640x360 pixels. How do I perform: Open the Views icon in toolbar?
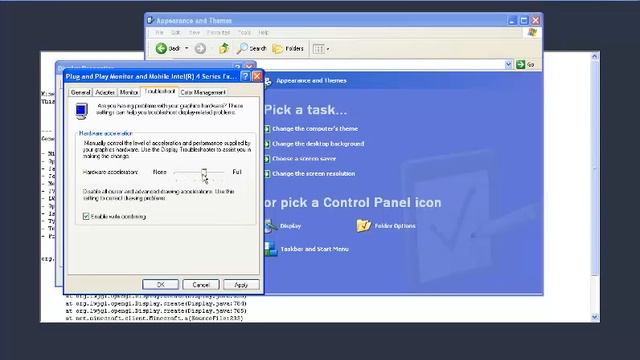[x=318, y=49]
